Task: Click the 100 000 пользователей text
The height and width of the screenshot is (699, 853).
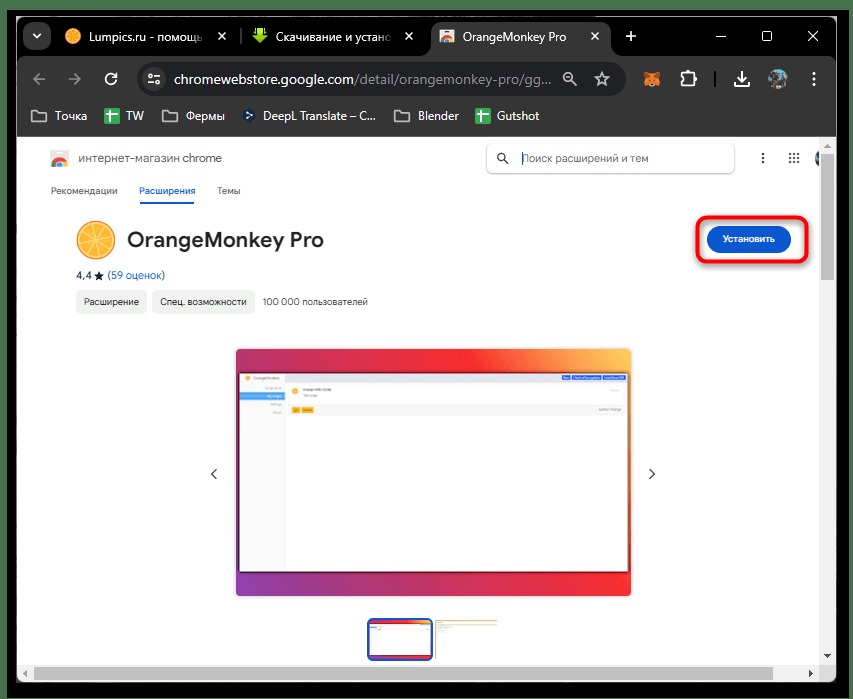Action: click(x=315, y=302)
